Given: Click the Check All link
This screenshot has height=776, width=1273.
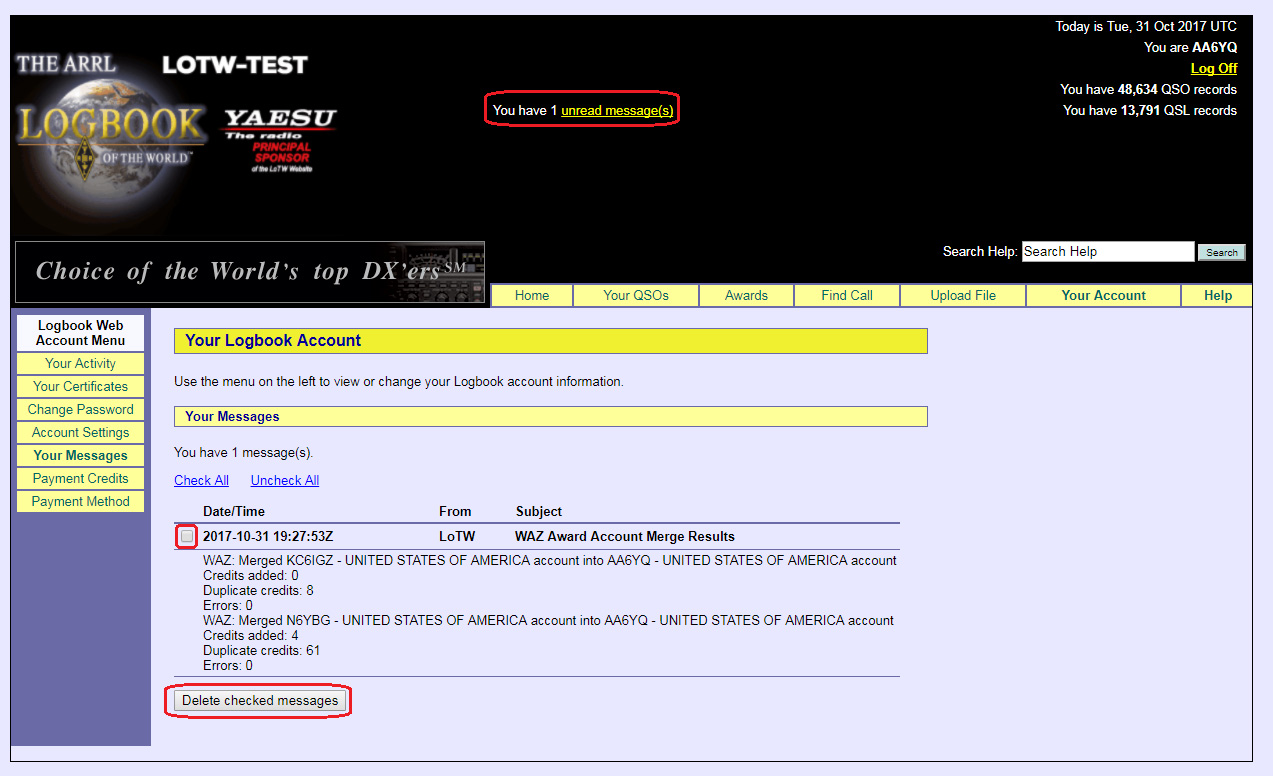Looking at the screenshot, I should (201, 480).
